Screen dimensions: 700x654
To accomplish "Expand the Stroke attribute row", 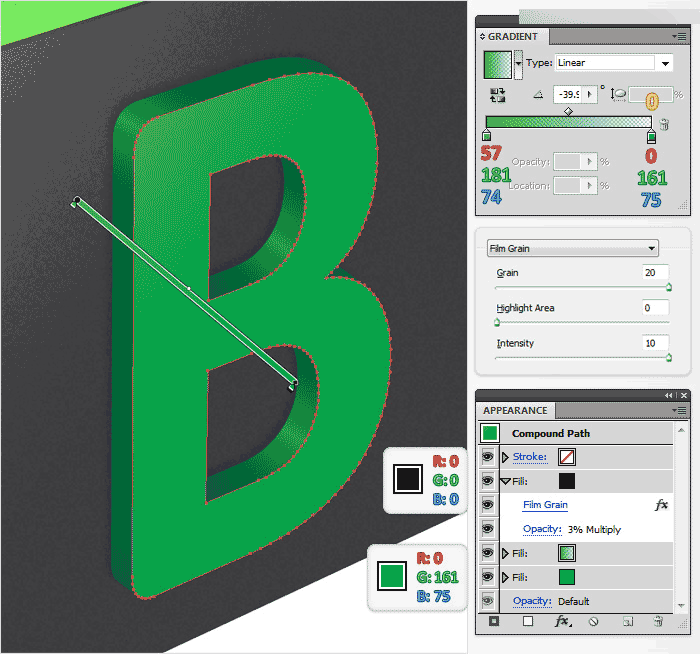I will 505,457.
